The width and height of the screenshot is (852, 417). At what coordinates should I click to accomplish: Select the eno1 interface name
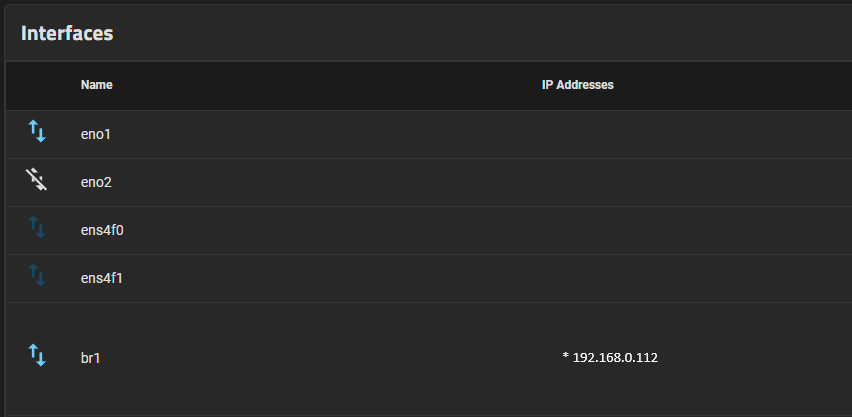pos(96,134)
